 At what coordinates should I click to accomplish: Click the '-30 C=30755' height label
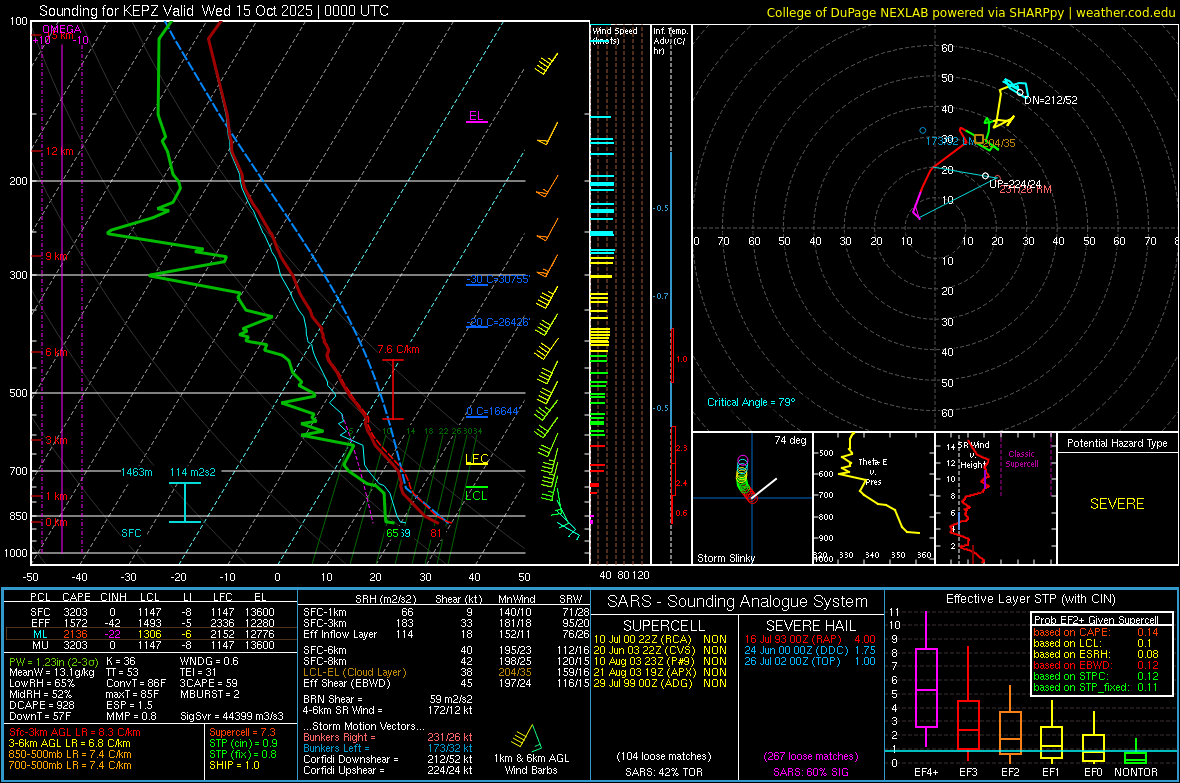coord(497,279)
